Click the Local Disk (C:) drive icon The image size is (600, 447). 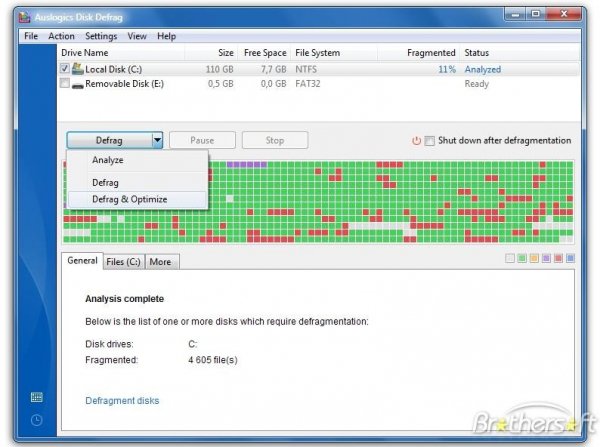78,69
